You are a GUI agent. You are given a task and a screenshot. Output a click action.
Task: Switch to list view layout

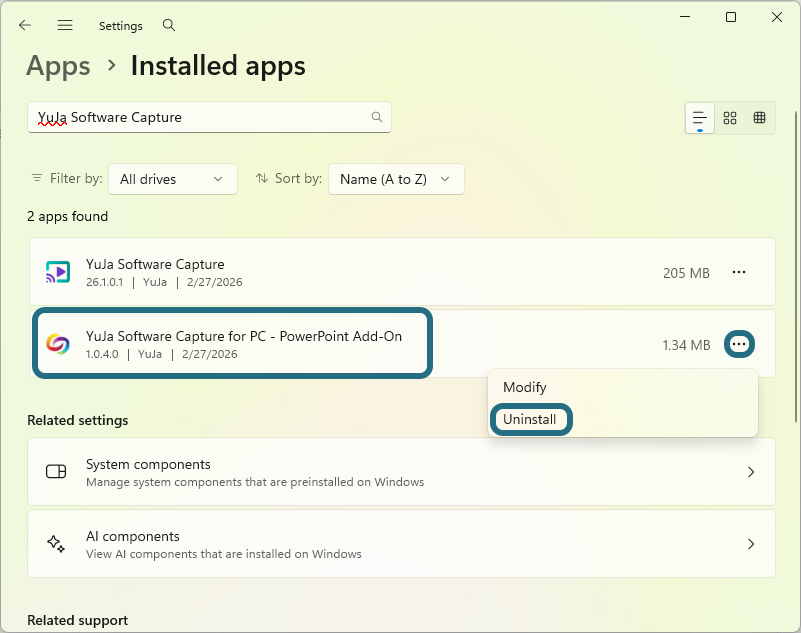[x=699, y=118]
